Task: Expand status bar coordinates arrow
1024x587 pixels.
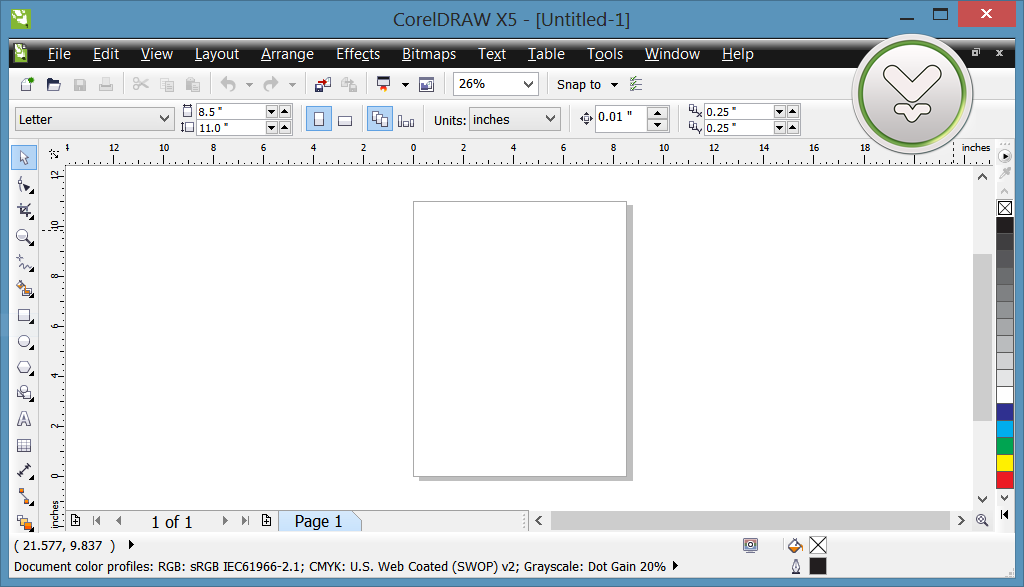Action: (x=131, y=545)
